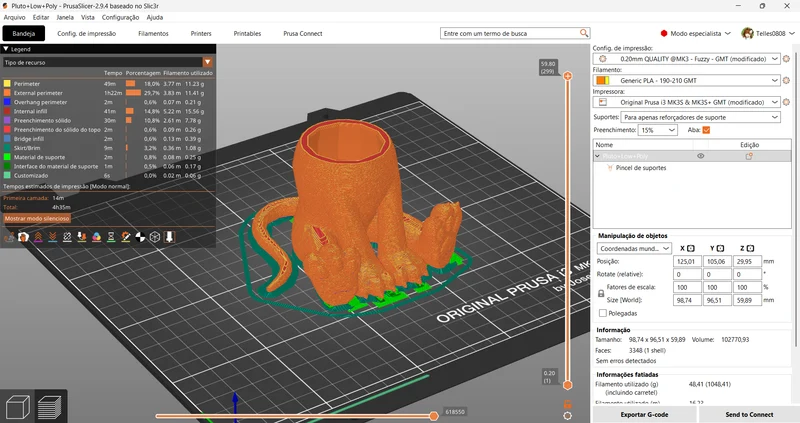800x423 pixels.
Task: Click the Exportar G-code button
Action: click(644, 414)
